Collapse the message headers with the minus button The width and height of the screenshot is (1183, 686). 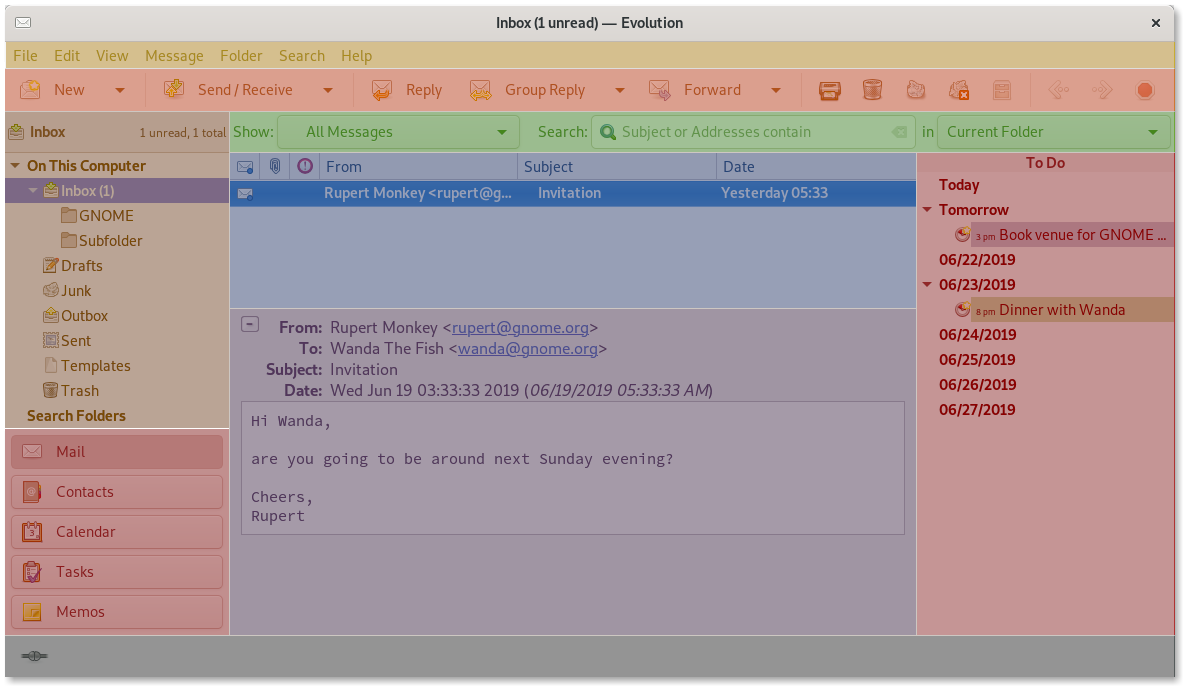(x=250, y=324)
